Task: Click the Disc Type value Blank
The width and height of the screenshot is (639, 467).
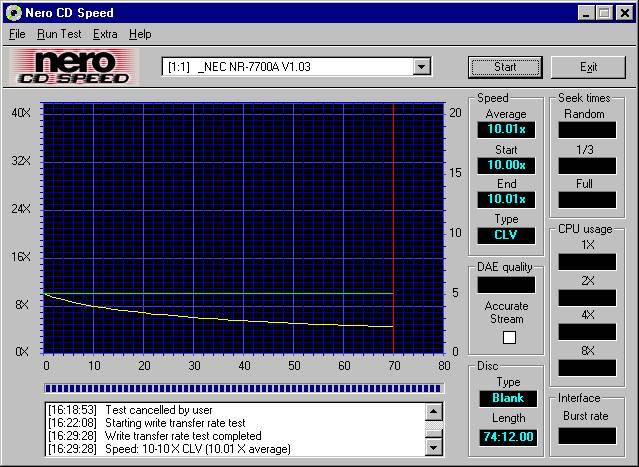Action: (508, 398)
